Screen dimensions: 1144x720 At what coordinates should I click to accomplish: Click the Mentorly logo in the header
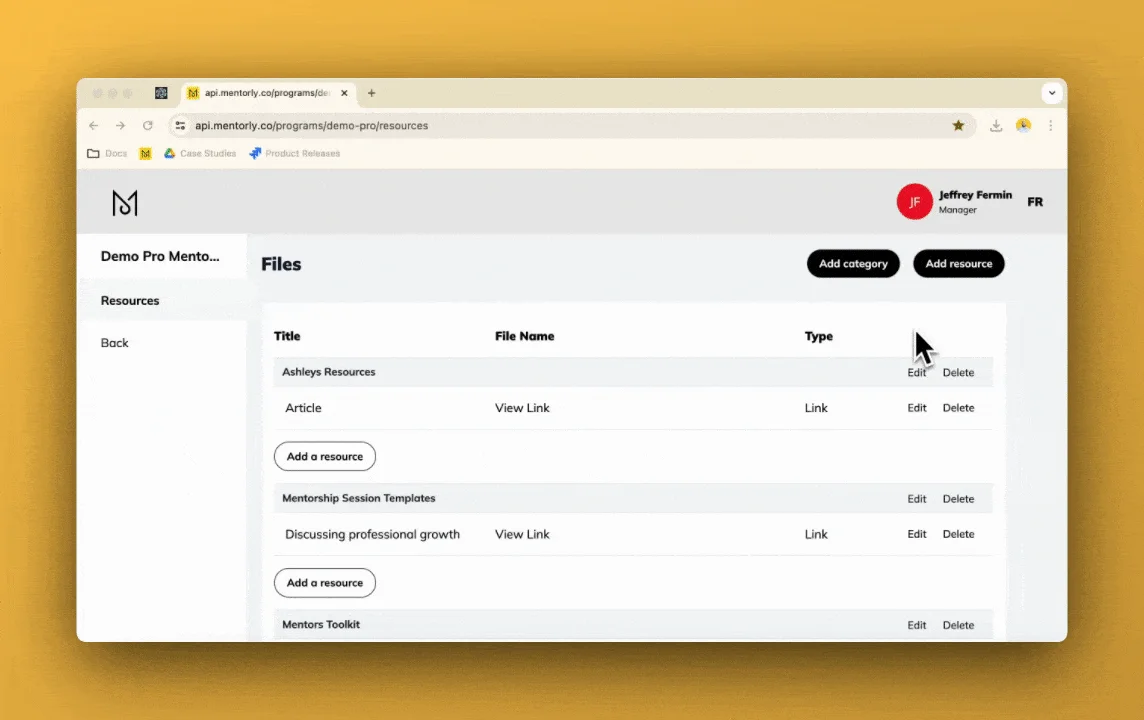click(125, 203)
